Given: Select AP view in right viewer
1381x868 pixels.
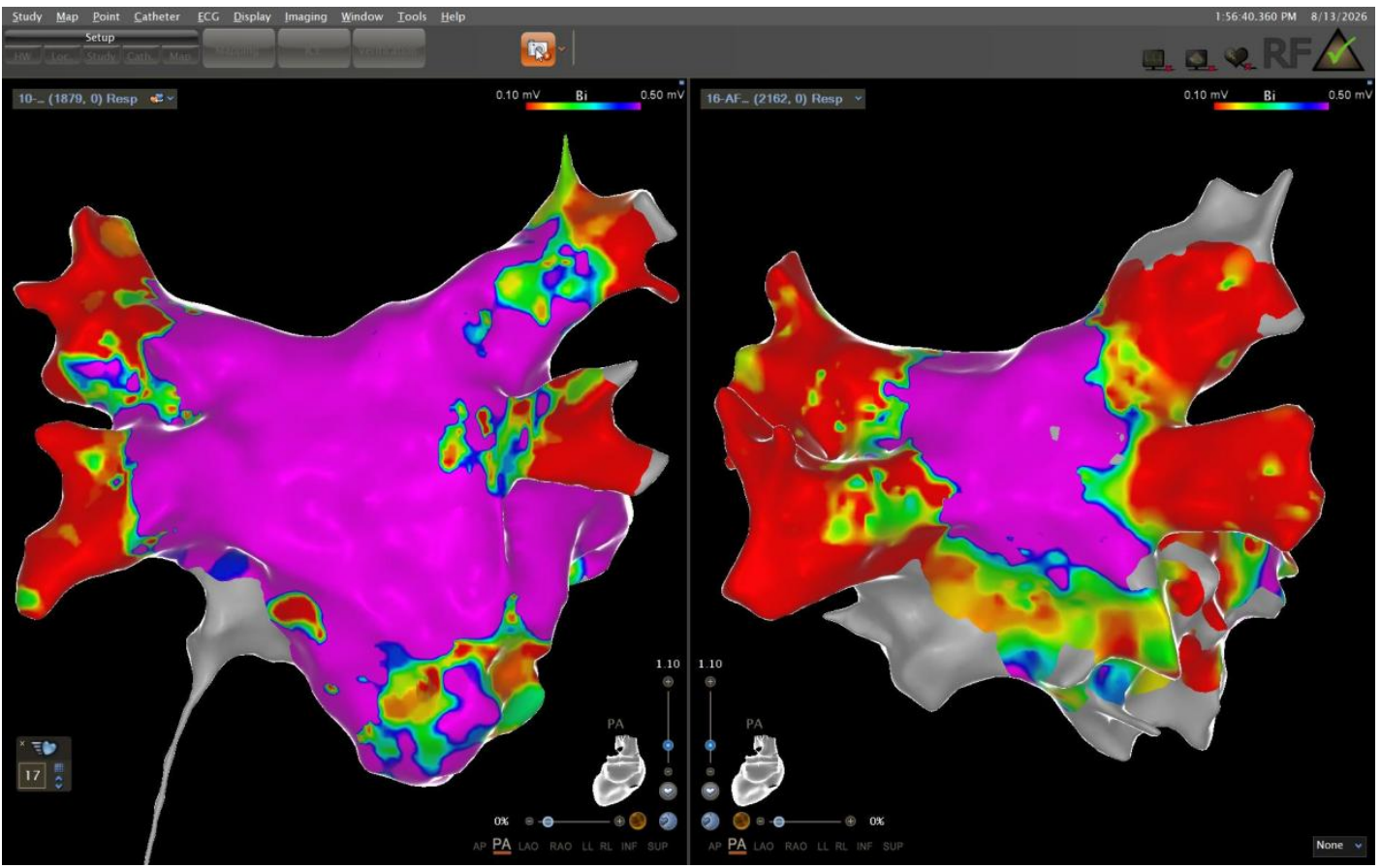Looking at the screenshot, I should coord(714,846).
